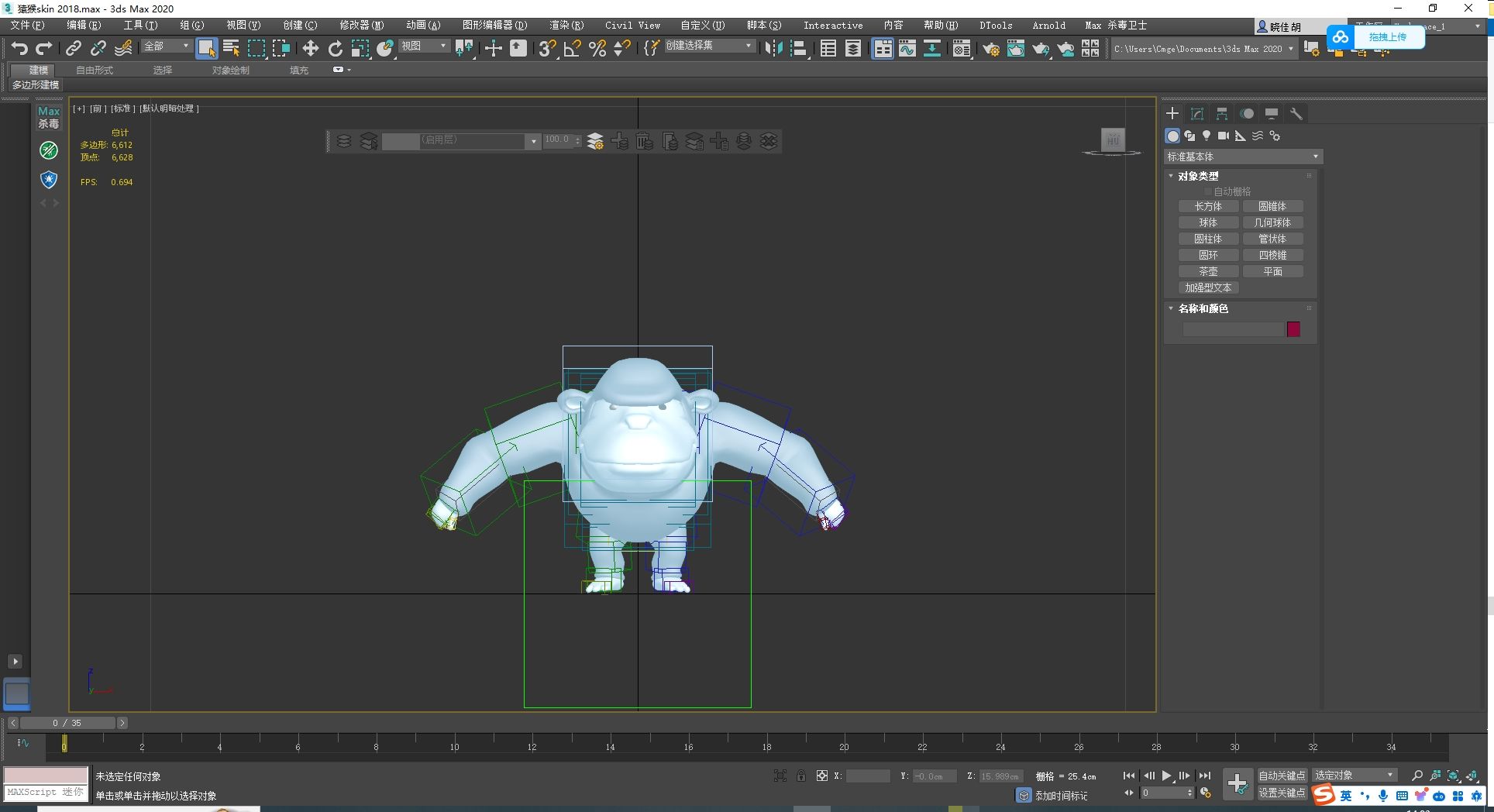Create a 茶壶 teapot primitive
This screenshot has width=1494, height=812.
click(1208, 271)
